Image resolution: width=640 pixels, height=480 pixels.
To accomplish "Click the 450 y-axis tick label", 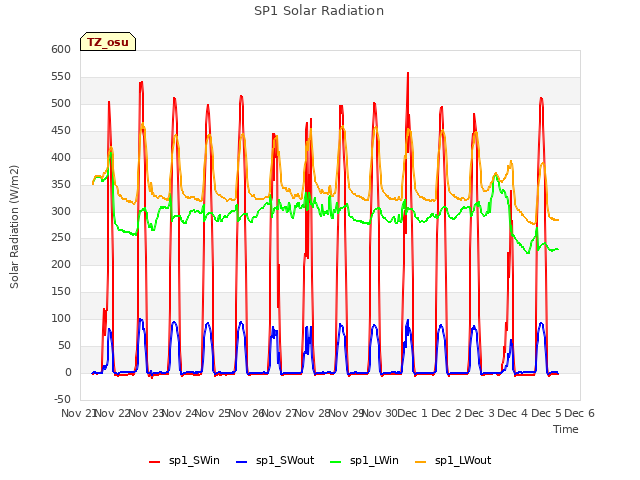I will pos(61,130).
